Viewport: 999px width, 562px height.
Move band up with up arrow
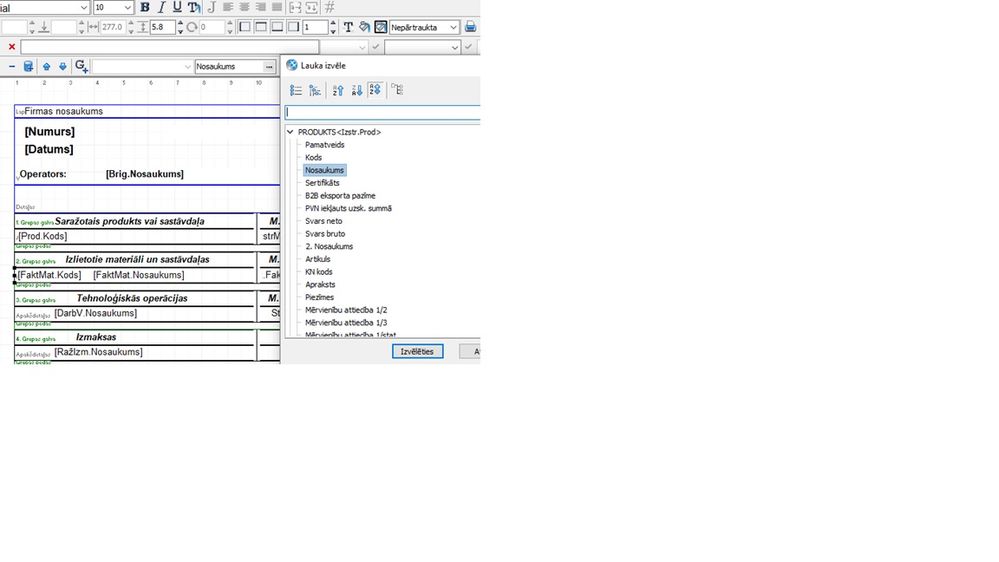[47, 66]
